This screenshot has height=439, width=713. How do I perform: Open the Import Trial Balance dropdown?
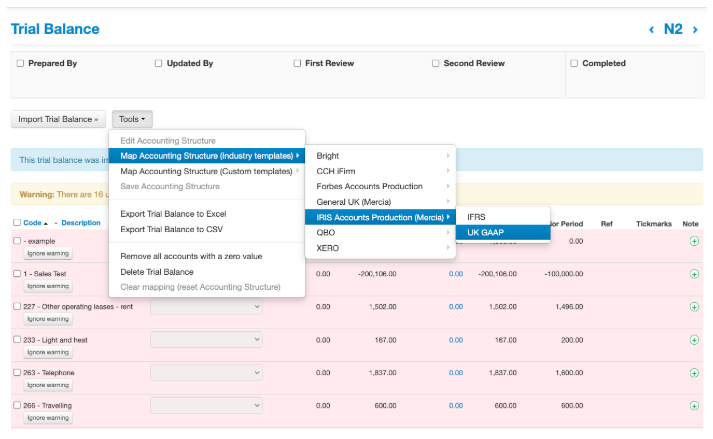click(x=58, y=119)
